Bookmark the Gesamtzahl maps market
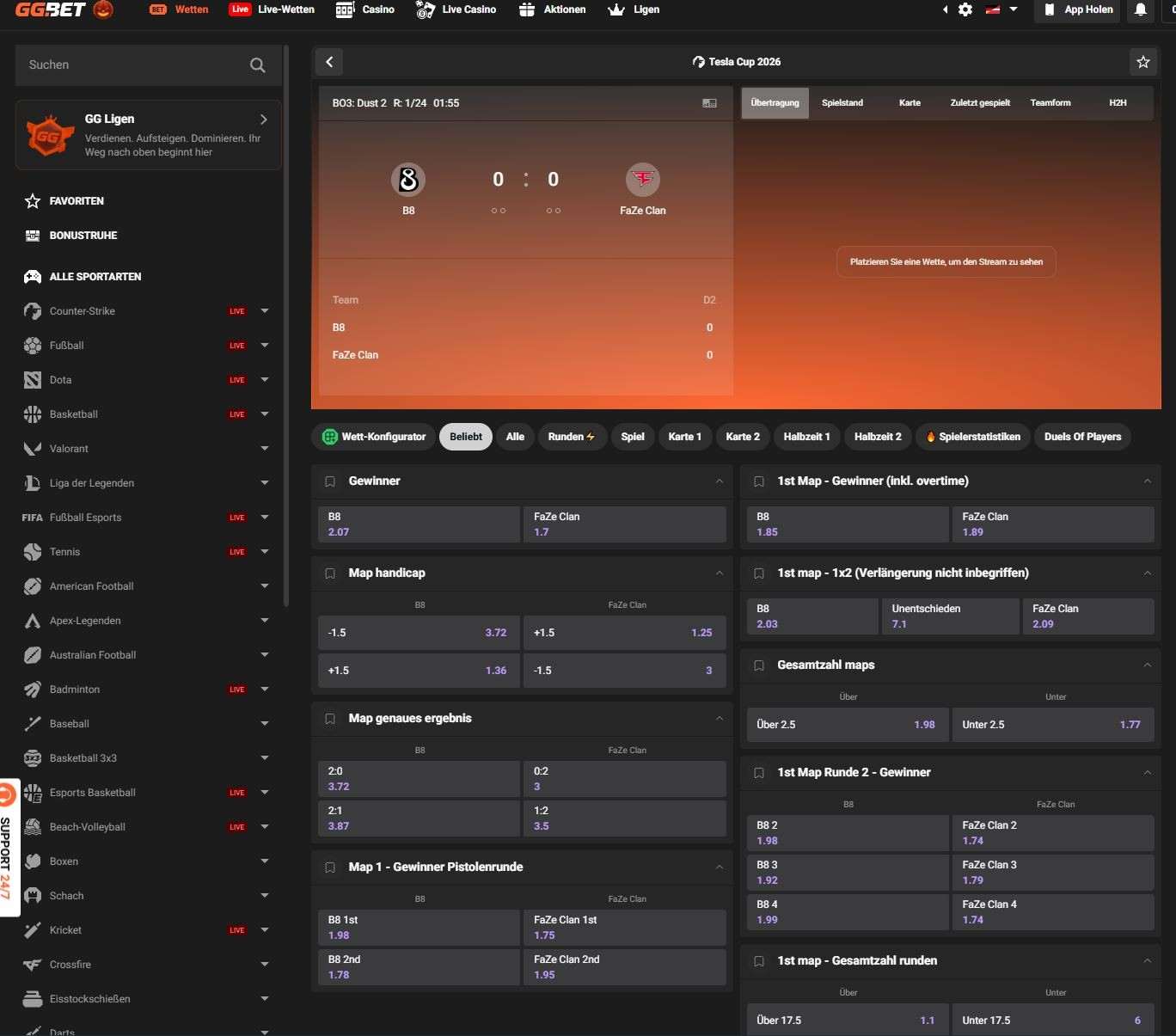The width and height of the screenshot is (1176, 1036). (759, 665)
